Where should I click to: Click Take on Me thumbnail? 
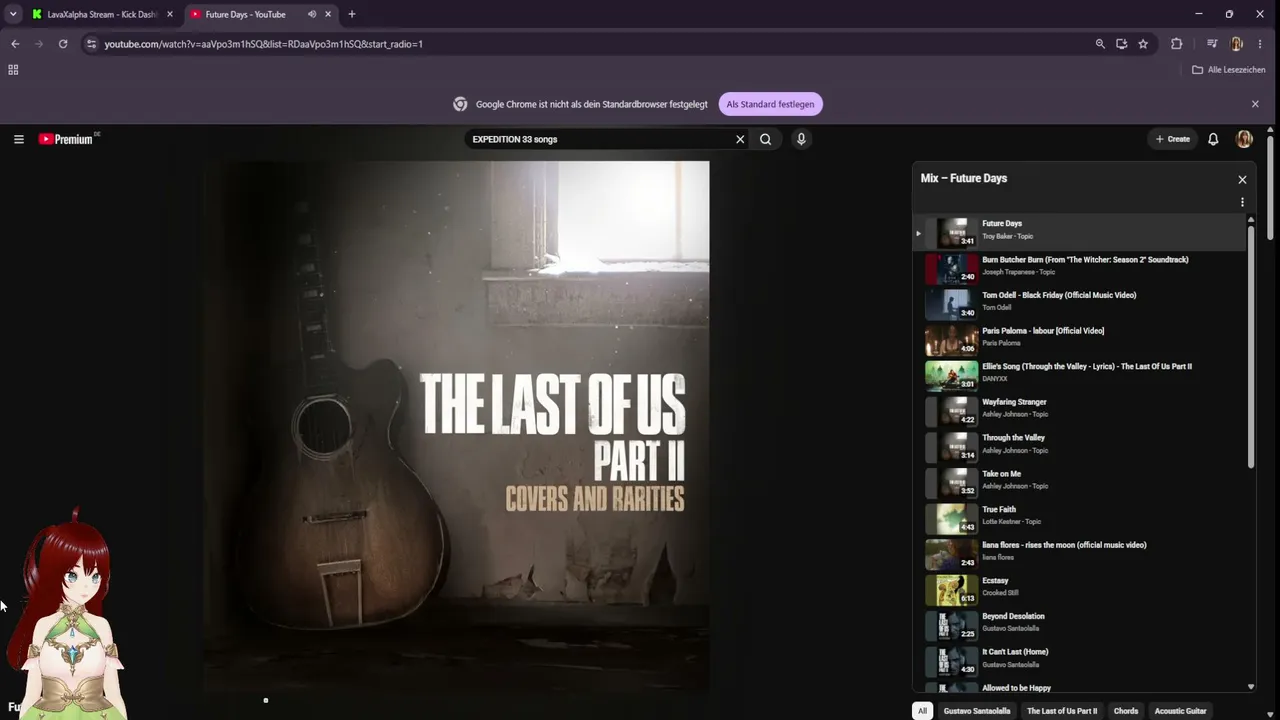(x=951, y=482)
